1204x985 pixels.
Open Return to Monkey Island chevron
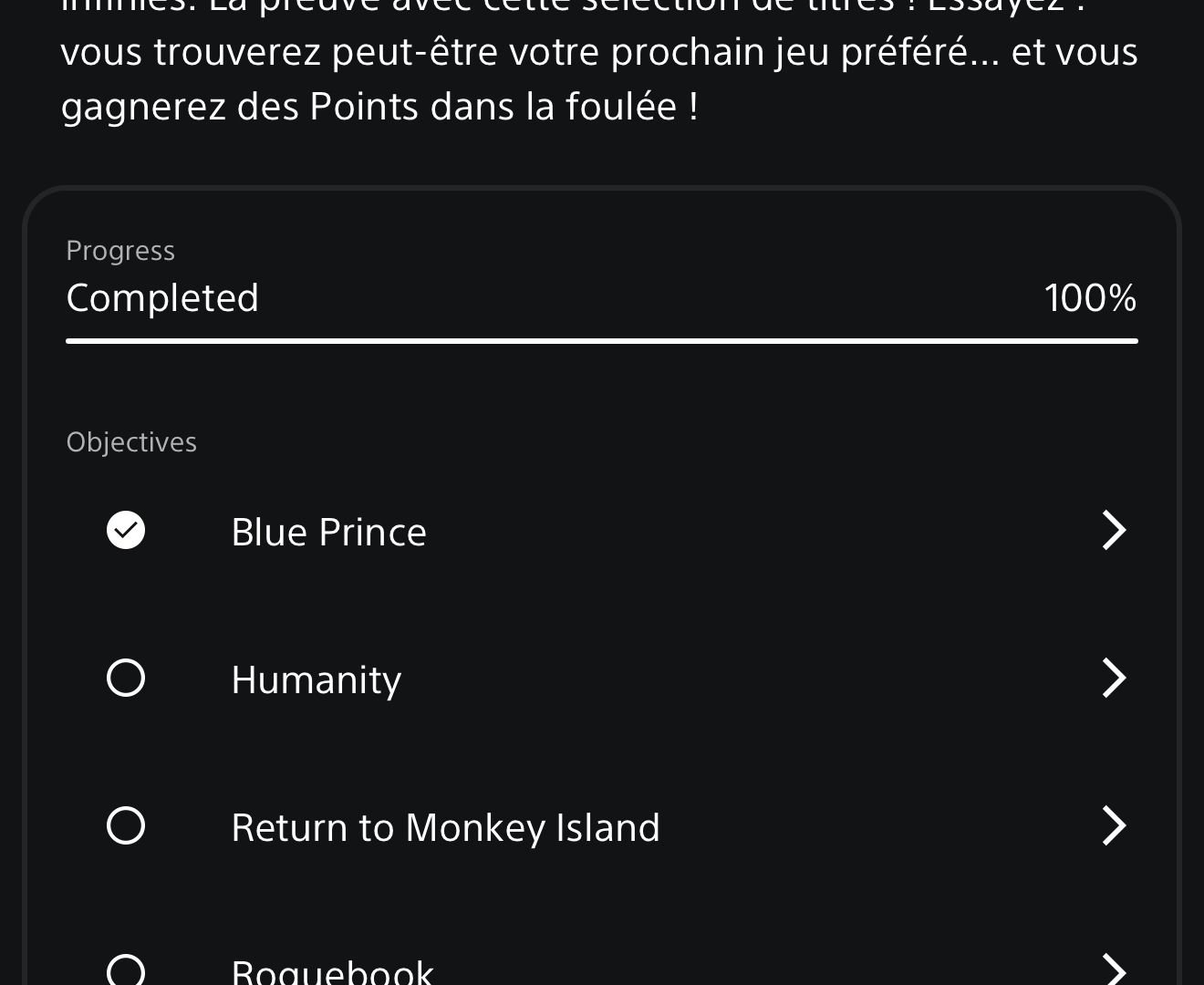(1114, 826)
